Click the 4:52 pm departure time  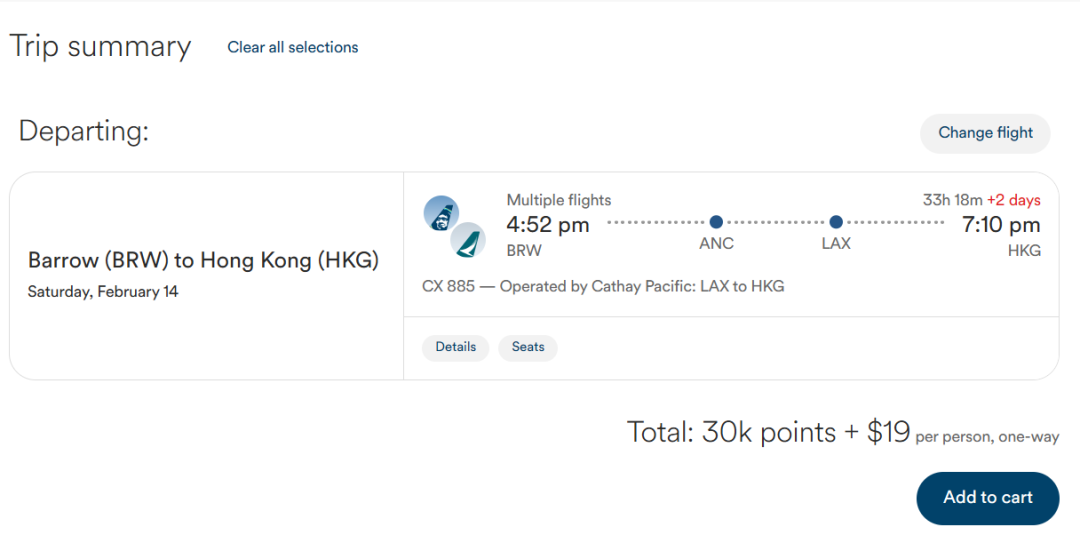[548, 225]
